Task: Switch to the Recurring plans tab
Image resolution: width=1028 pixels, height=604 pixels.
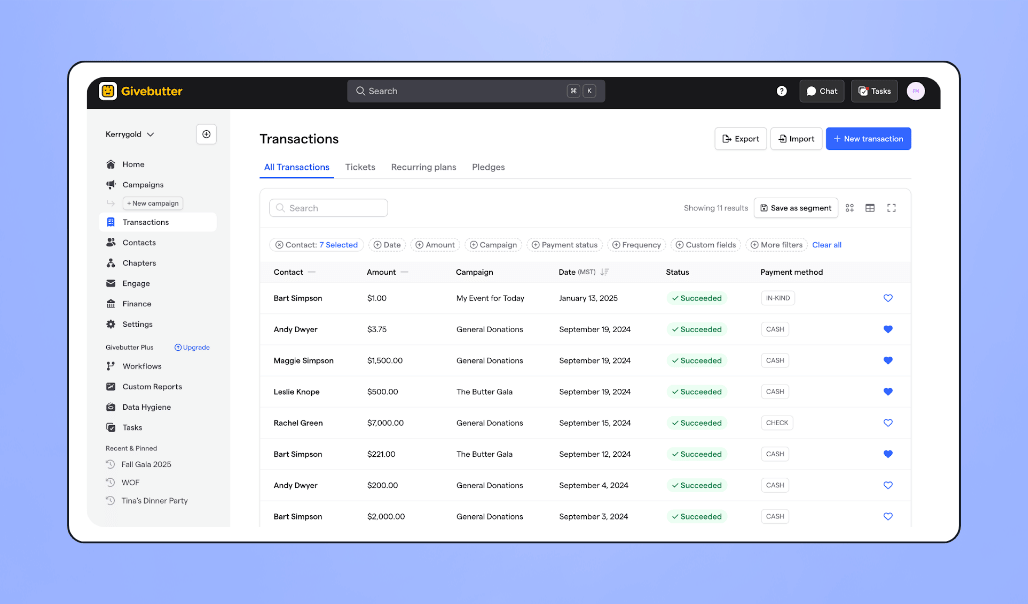Action: click(x=423, y=167)
